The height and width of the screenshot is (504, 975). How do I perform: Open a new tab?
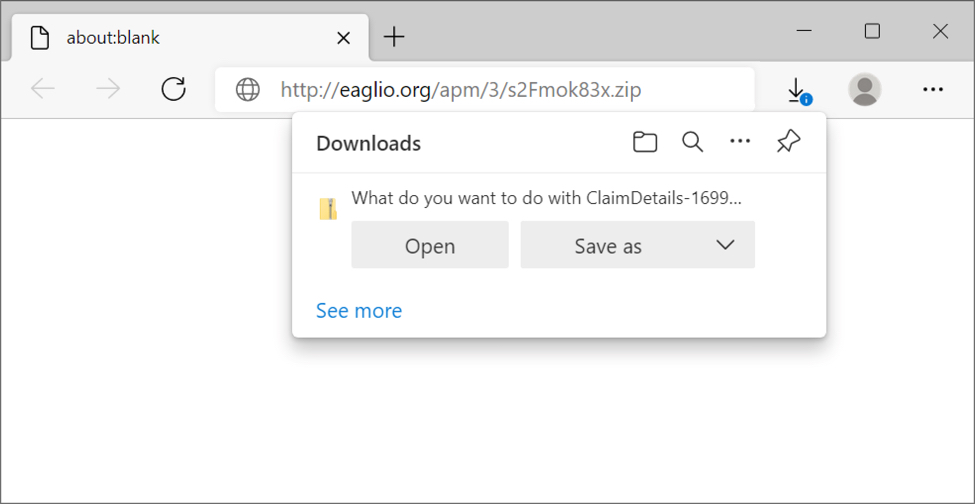[395, 38]
